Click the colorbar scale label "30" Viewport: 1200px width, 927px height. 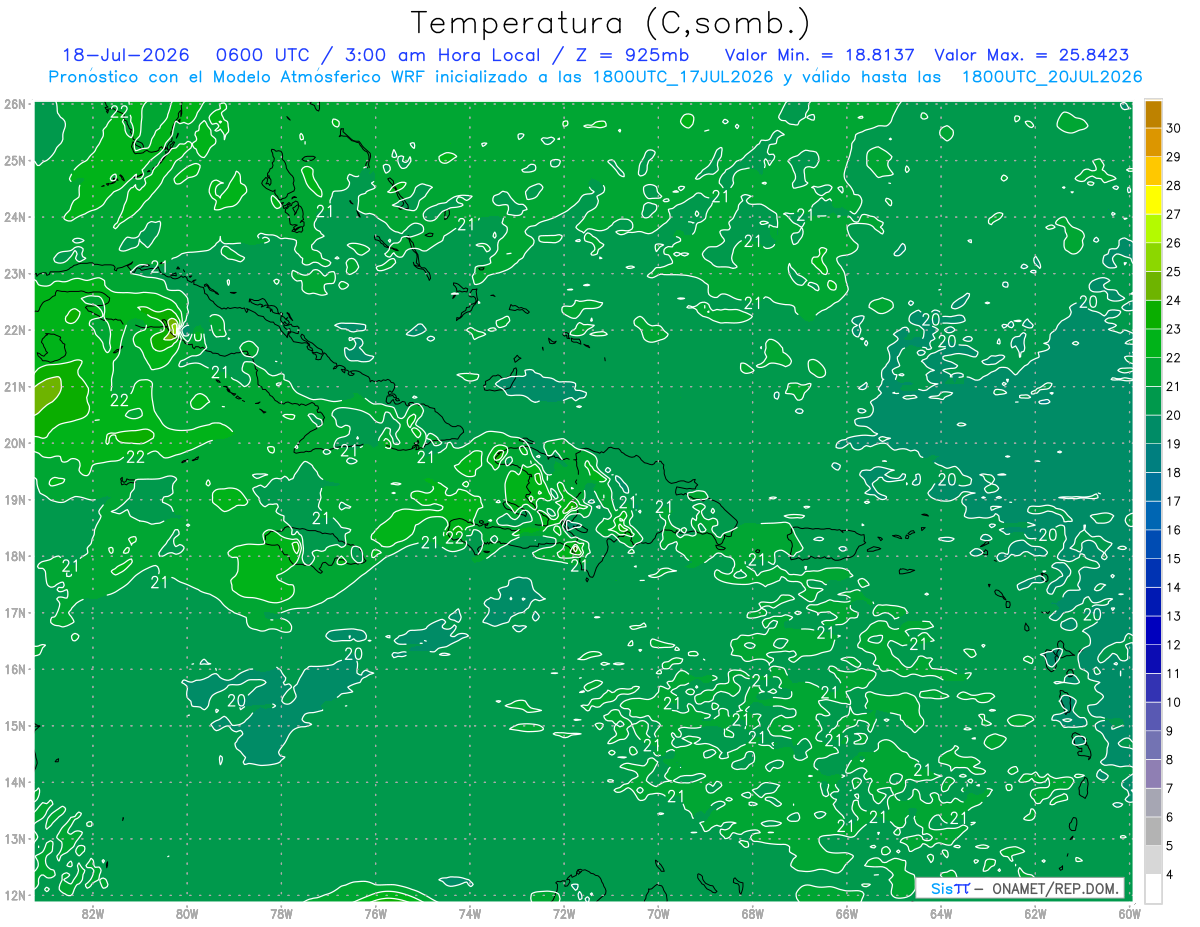tap(1174, 128)
